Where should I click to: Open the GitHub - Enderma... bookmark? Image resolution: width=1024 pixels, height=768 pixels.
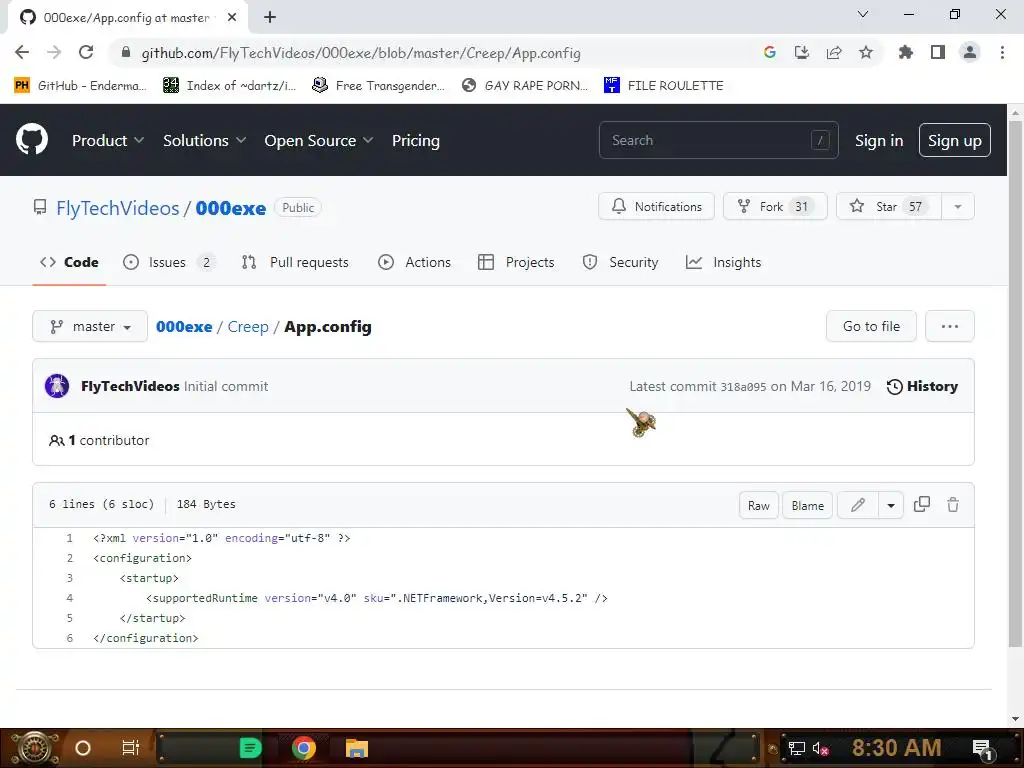pos(80,85)
